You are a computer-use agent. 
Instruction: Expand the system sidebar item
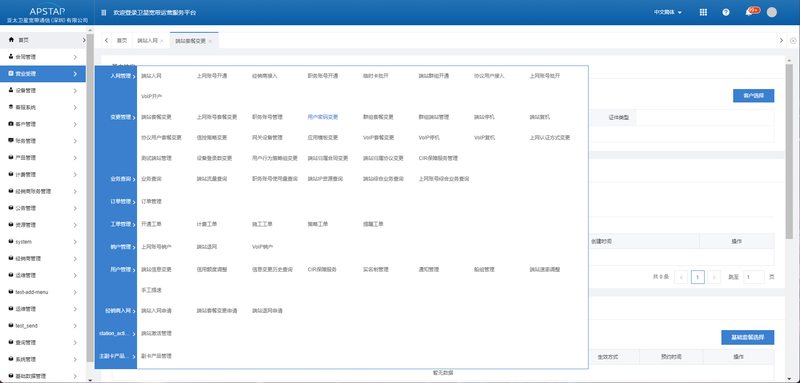[43, 242]
